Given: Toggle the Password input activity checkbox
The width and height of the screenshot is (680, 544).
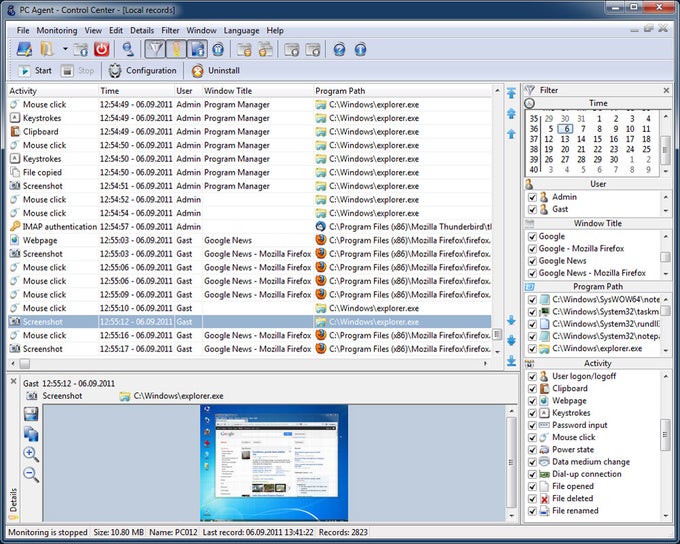Looking at the screenshot, I should [x=532, y=426].
